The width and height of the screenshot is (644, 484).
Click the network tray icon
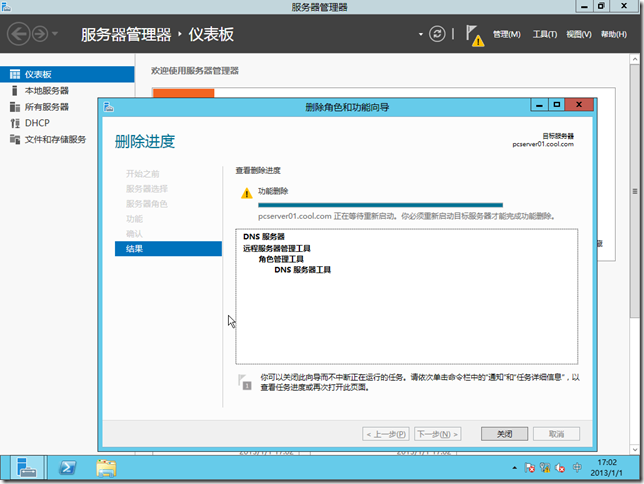545,468
